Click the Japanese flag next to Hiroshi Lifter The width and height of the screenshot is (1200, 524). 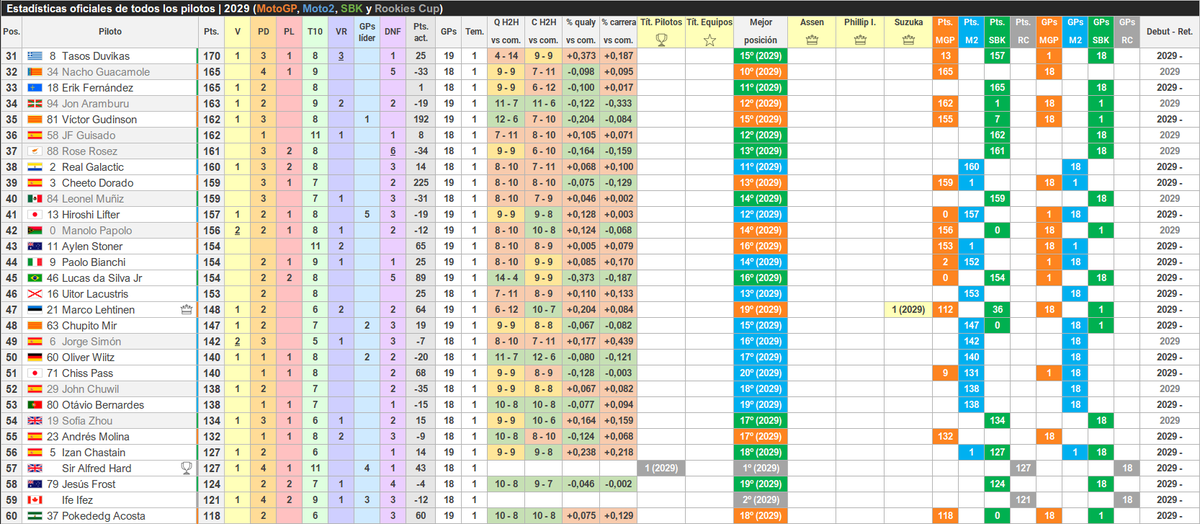click(35, 215)
